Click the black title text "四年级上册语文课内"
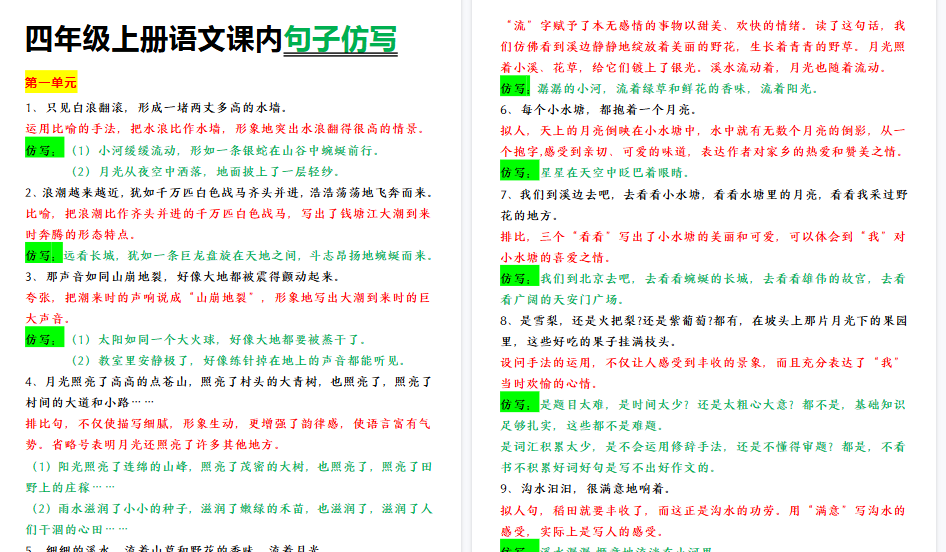This screenshot has height=552, width=946. tap(154, 40)
